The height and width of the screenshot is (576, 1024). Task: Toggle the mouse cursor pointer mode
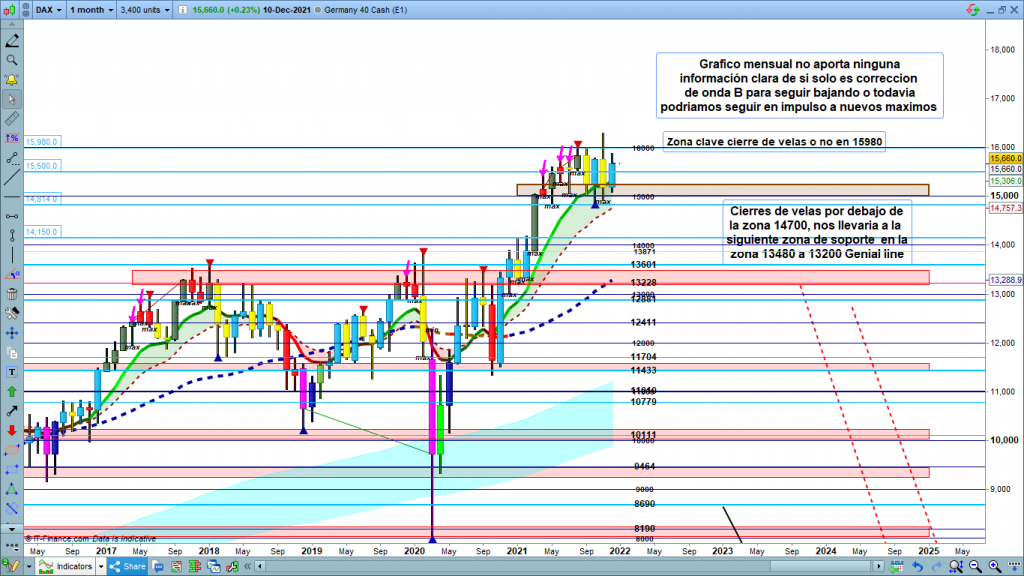point(12,99)
